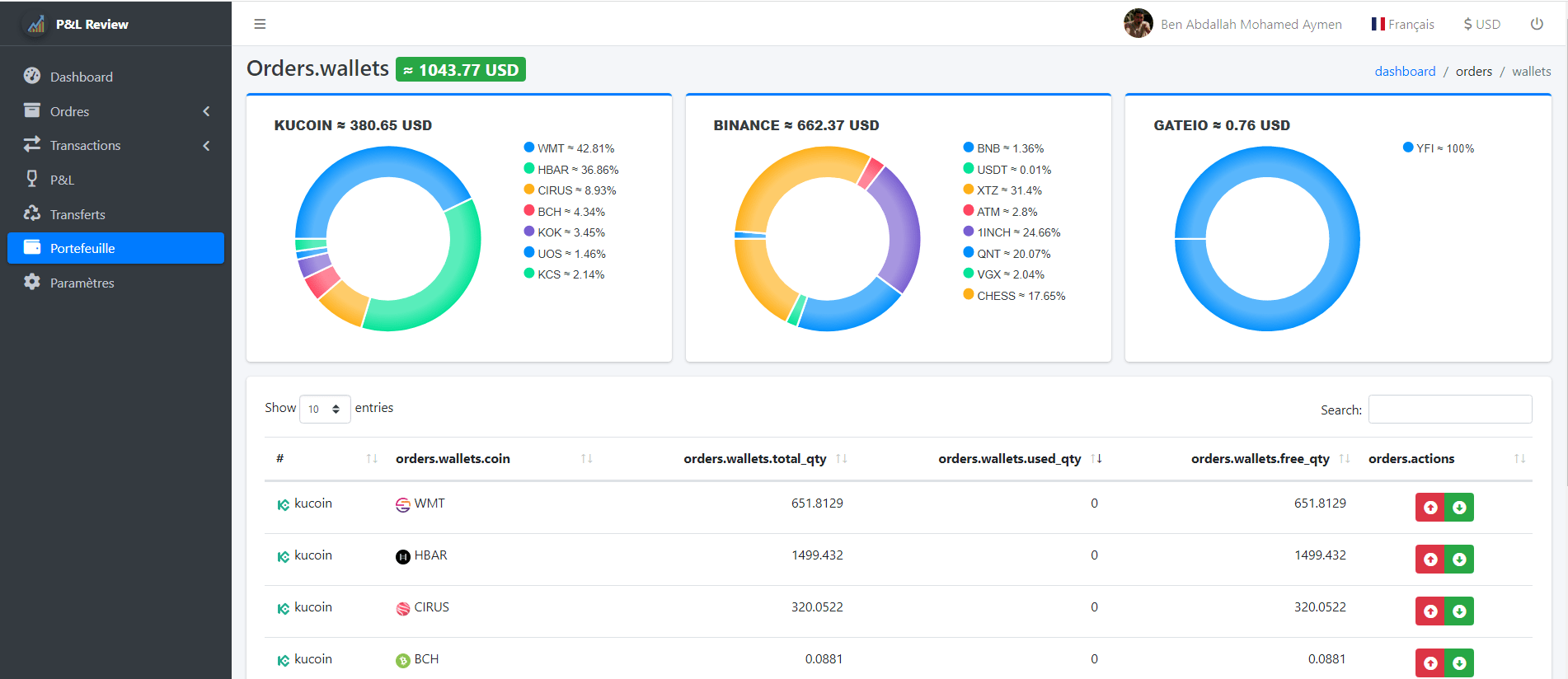This screenshot has height=679, width=1568.
Task: Click kucoin exchange icon in WMT row
Action: (284, 505)
